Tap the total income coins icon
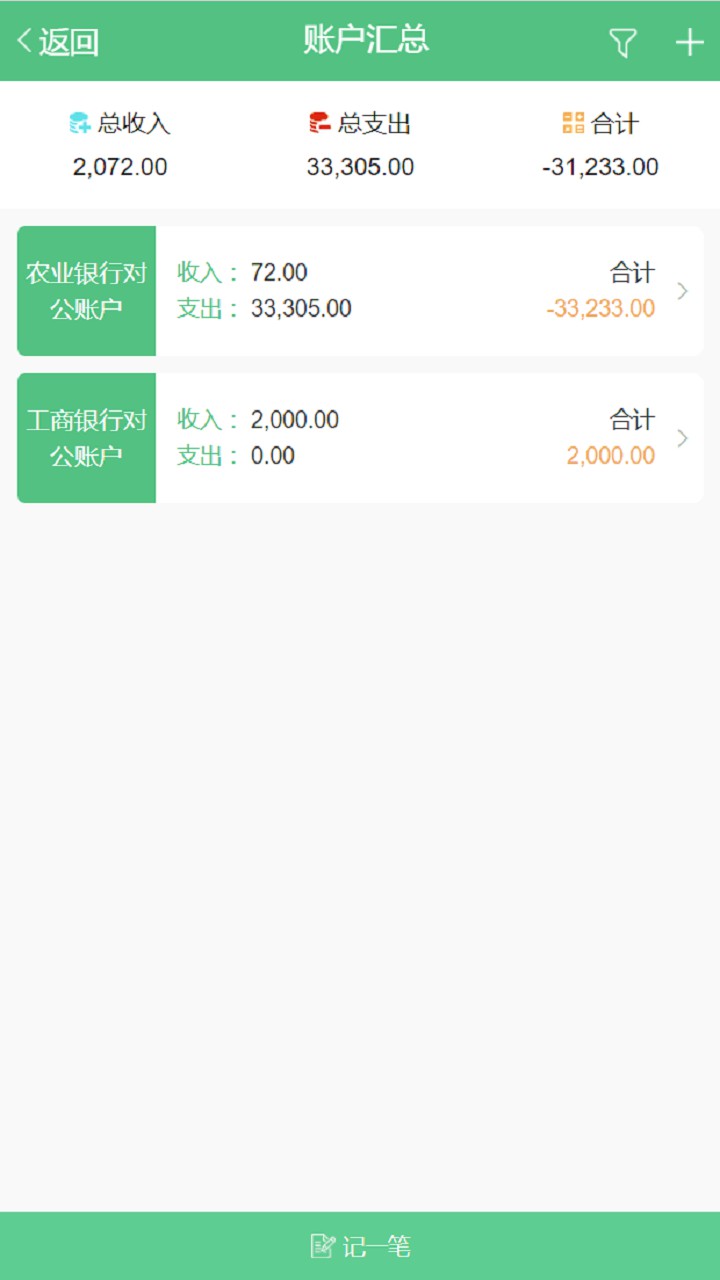This screenshot has width=720, height=1280. click(80, 123)
